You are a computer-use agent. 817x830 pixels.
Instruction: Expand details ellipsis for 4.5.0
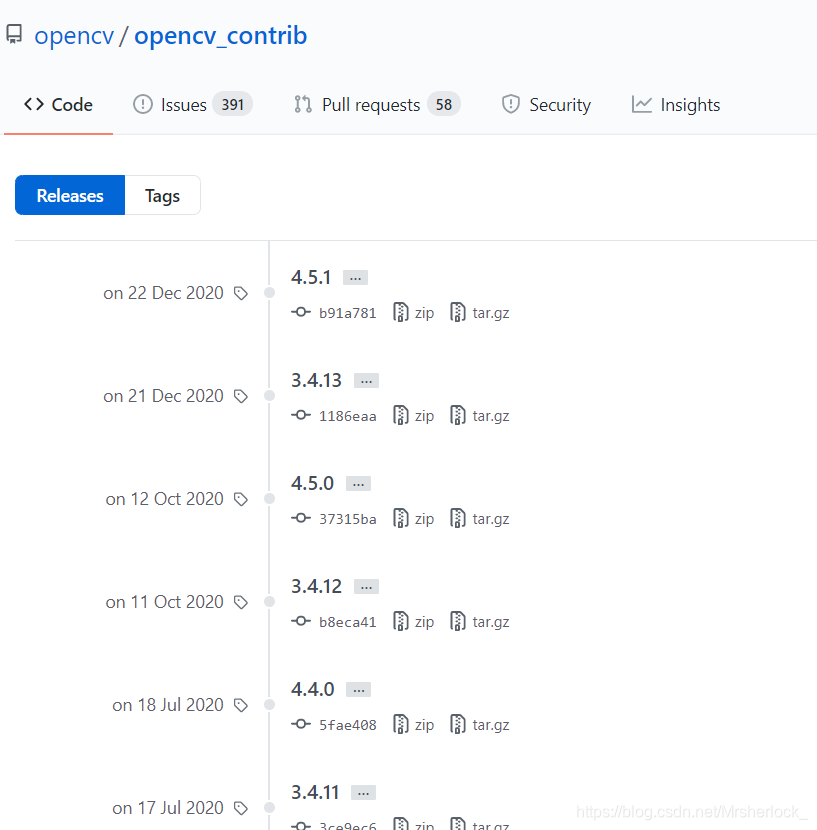coord(358,484)
